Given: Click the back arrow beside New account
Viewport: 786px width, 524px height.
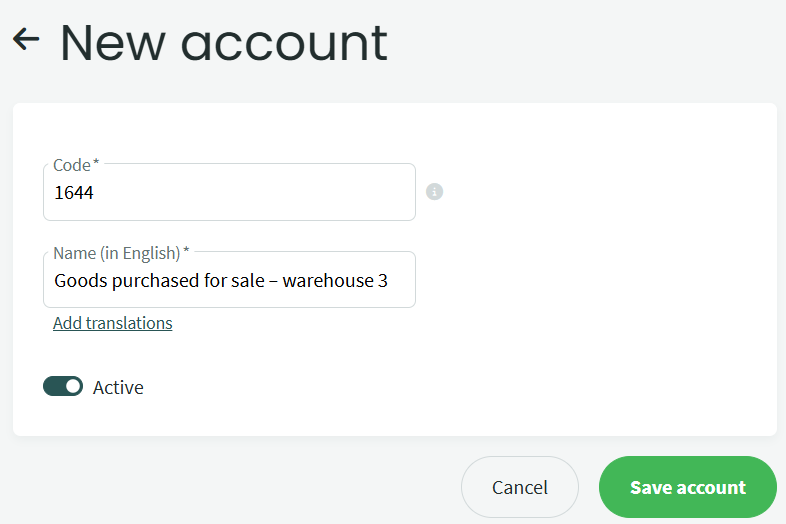Looking at the screenshot, I should 26,40.
